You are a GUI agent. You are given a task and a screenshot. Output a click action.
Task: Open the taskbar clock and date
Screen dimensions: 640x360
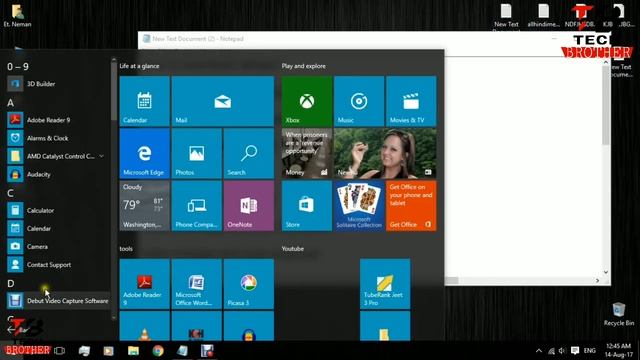(x=619, y=351)
